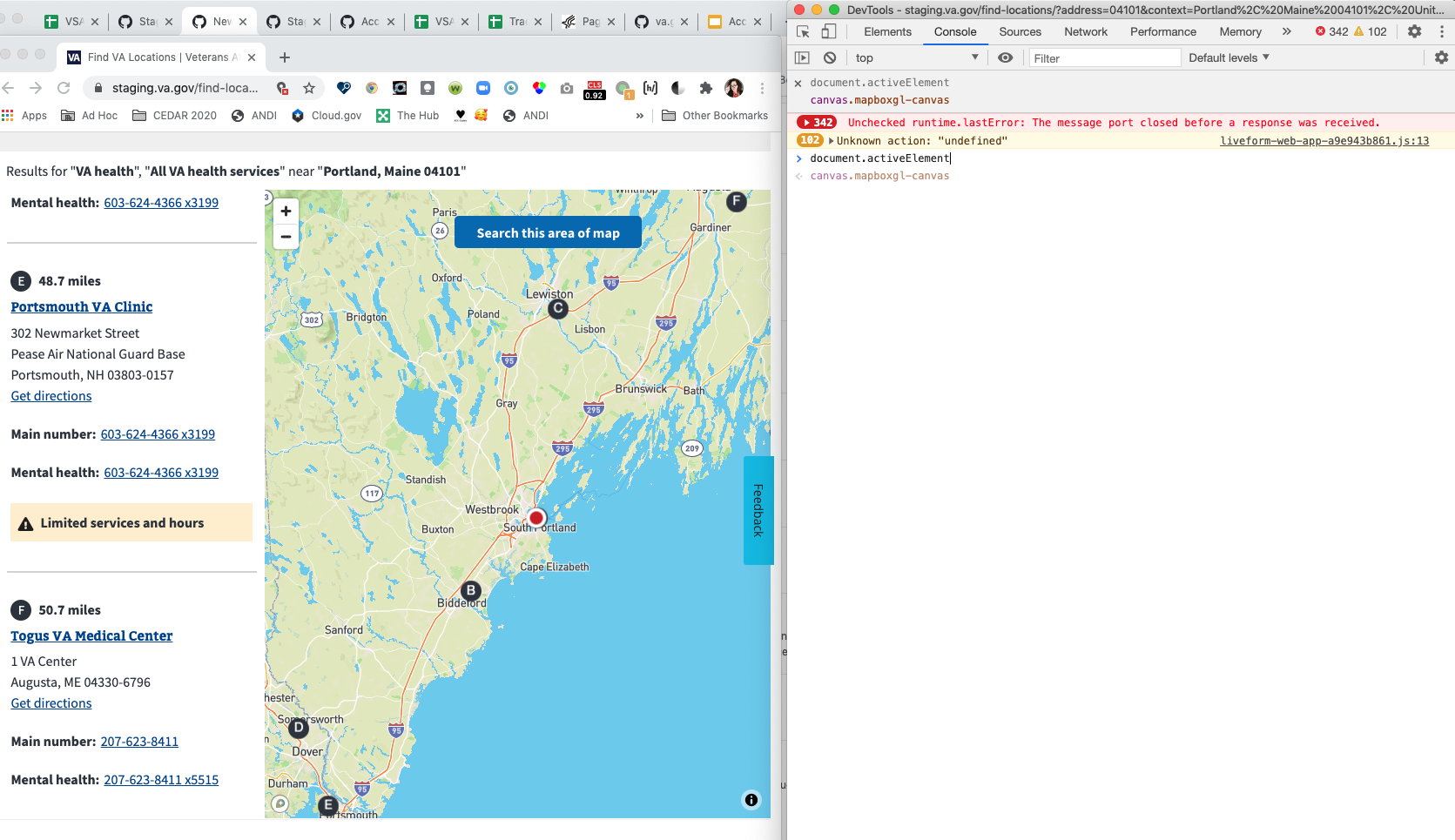Open the Ad Hoc bookmark folder
The height and width of the screenshot is (840, 1455).
click(89, 116)
